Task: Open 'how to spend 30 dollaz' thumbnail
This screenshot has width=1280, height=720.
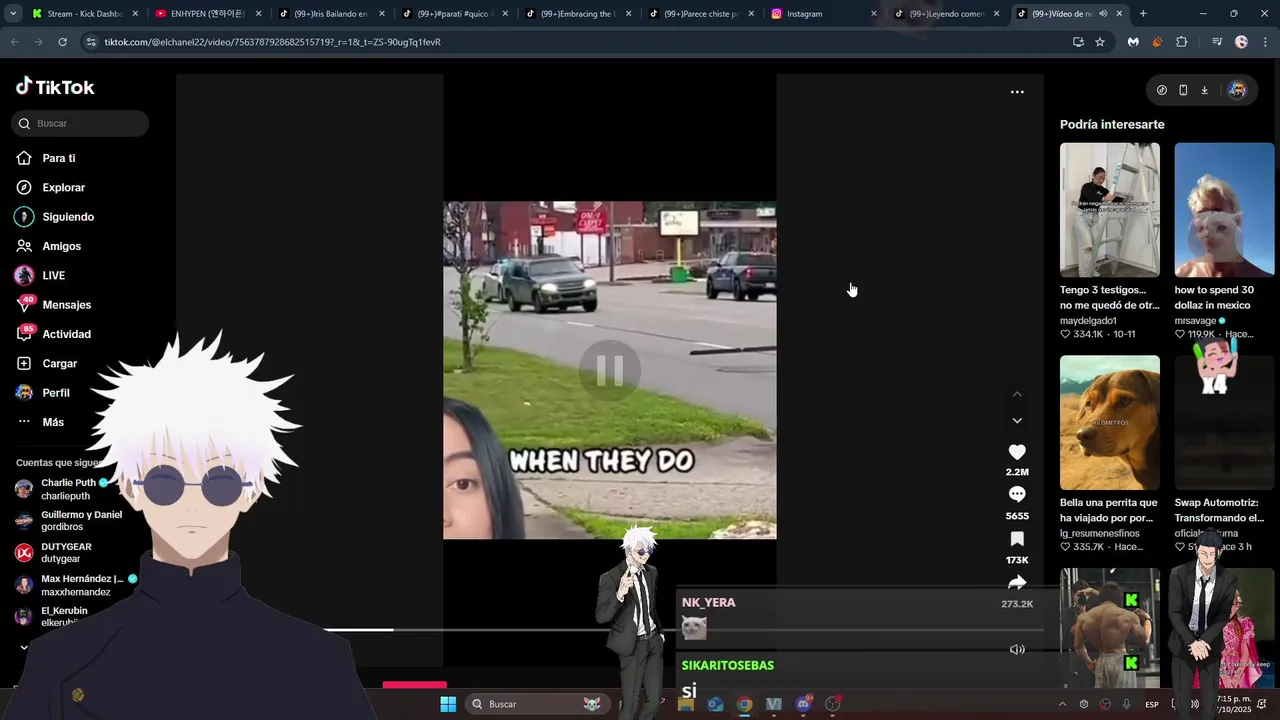Action: coord(1224,210)
